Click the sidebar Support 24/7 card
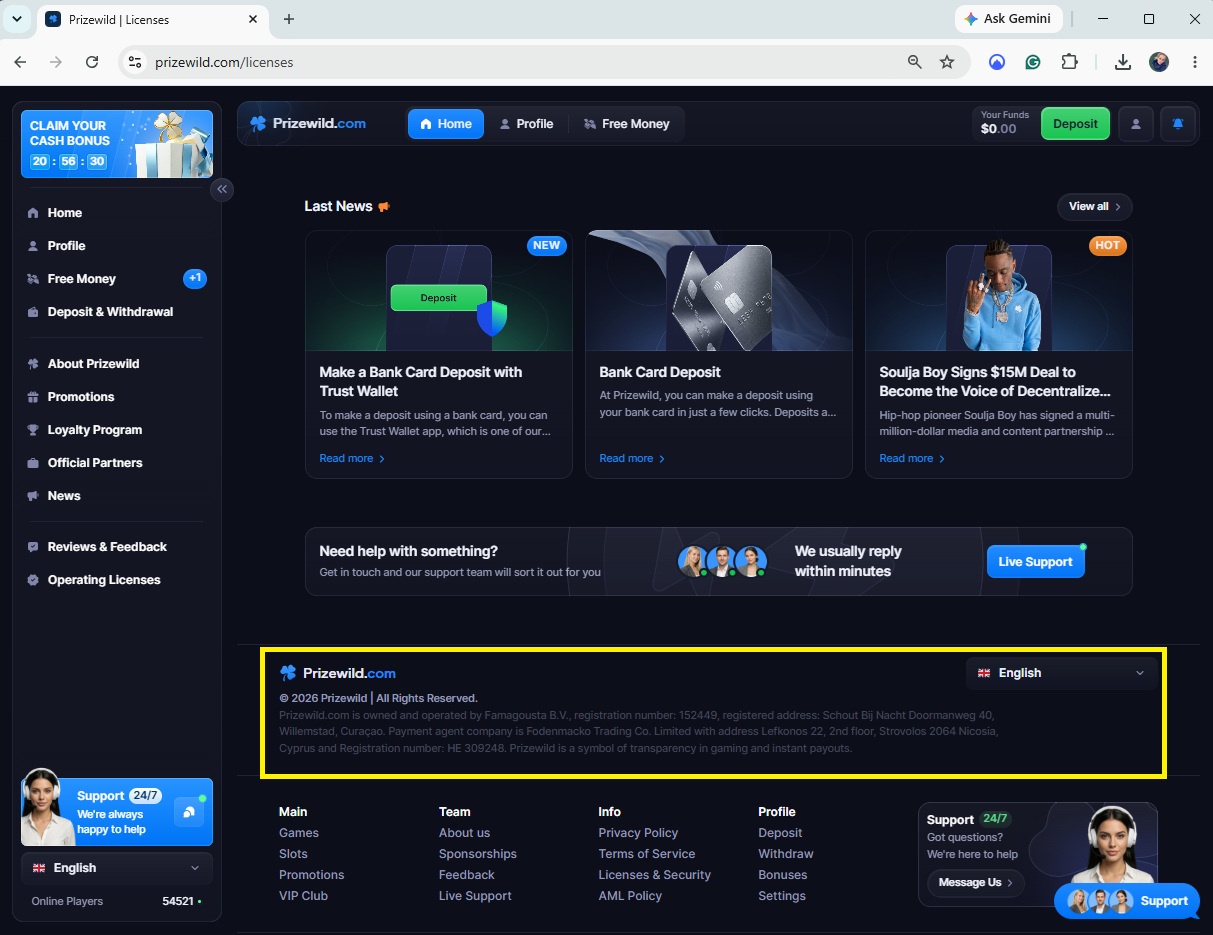Screen dimensions: 1213x935 click(x=117, y=812)
